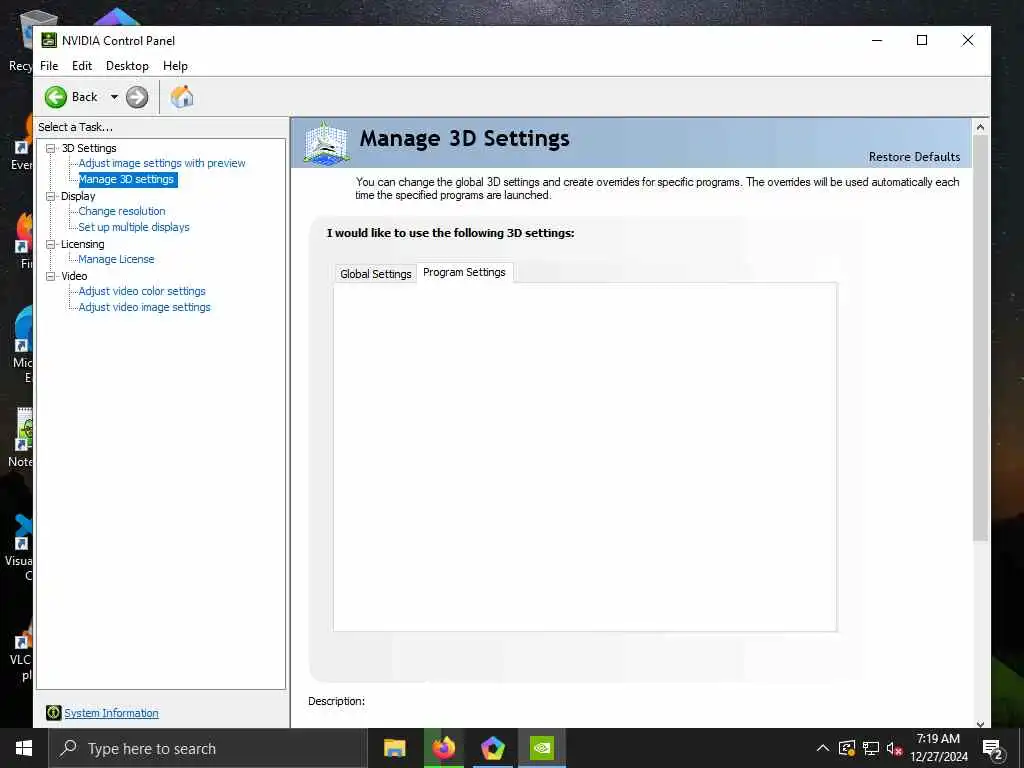Click the Manage 3D Settings header icon
The image size is (1024, 768).
coord(327,143)
